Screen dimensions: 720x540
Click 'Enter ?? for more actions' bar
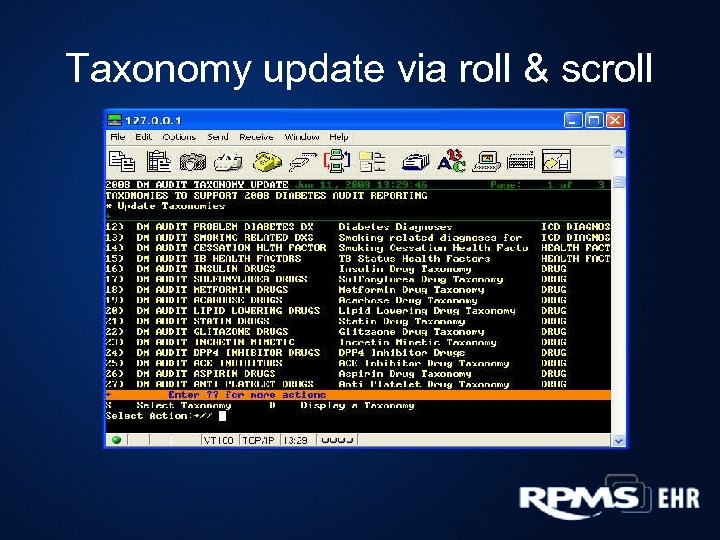point(358,395)
